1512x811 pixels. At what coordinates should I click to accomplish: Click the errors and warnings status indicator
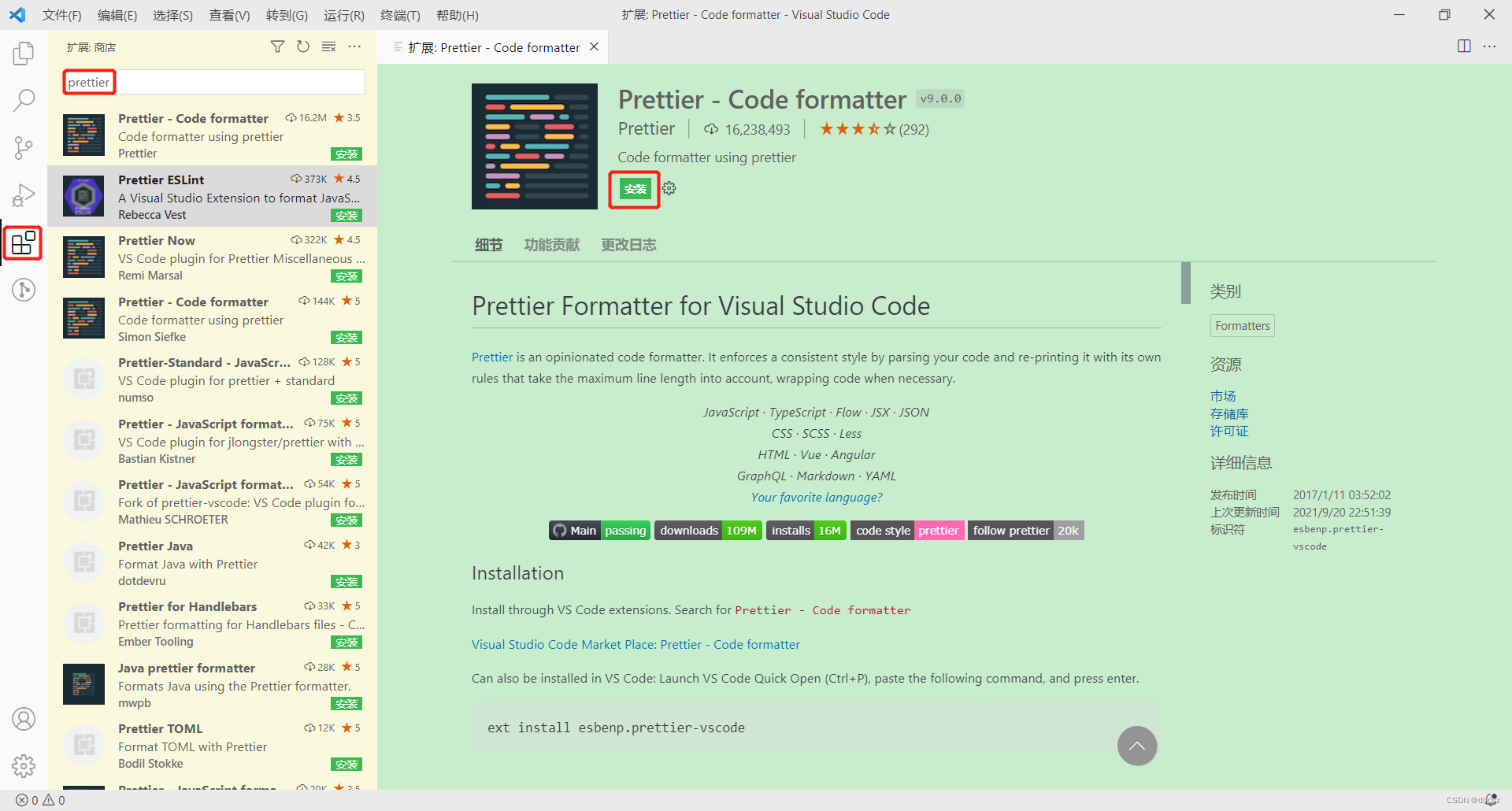click(x=40, y=800)
